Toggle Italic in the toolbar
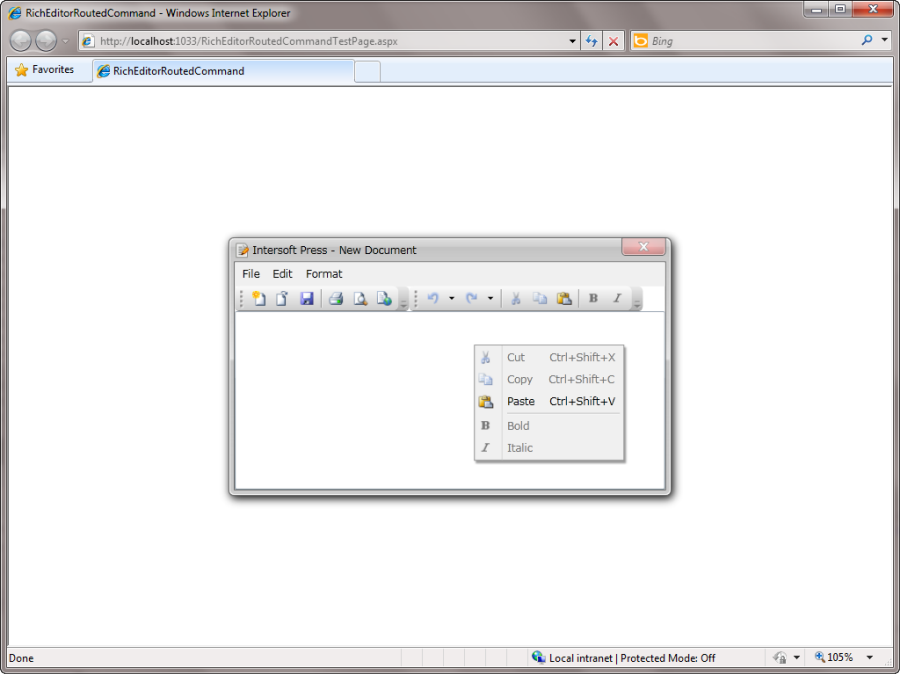This screenshot has width=900, height=674. 617,298
